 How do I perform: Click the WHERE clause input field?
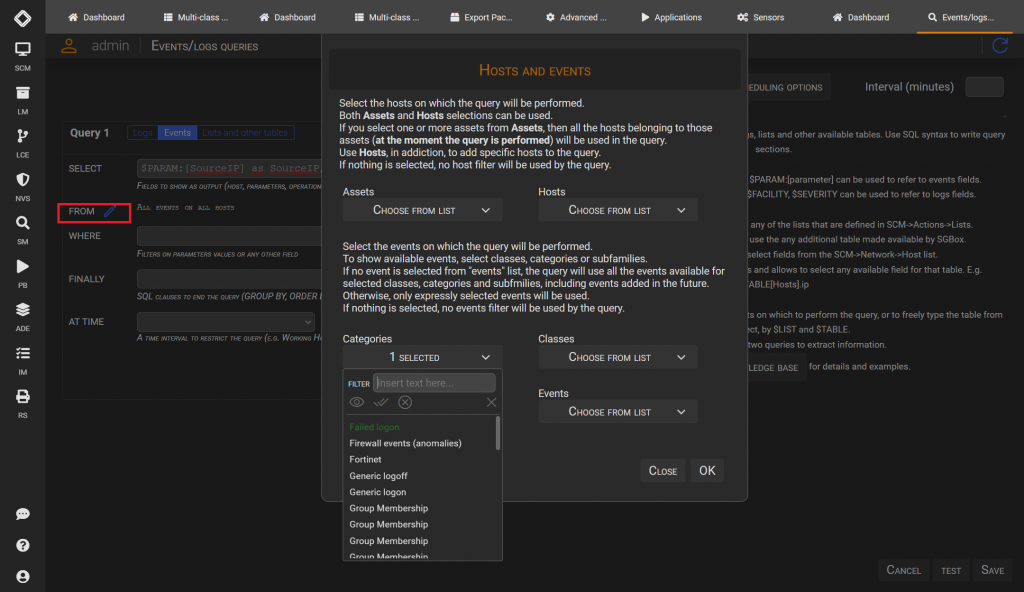(229, 236)
